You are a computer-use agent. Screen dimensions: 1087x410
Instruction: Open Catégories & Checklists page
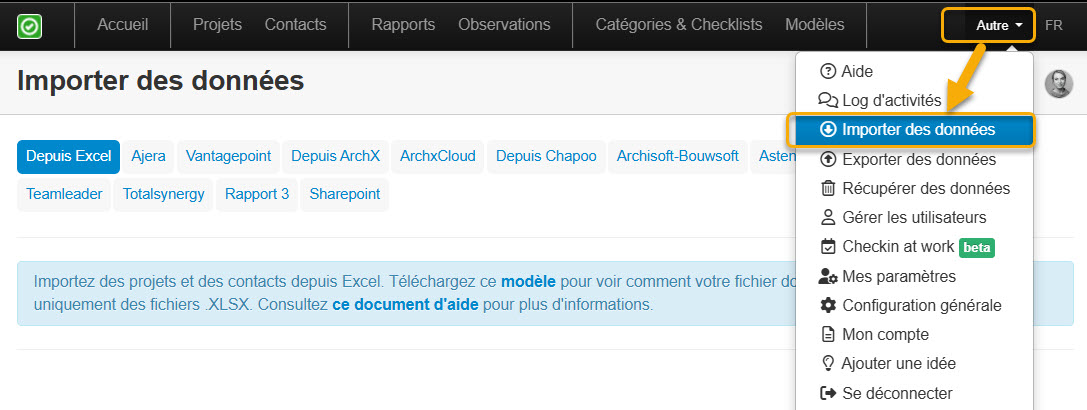[x=679, y=25]
